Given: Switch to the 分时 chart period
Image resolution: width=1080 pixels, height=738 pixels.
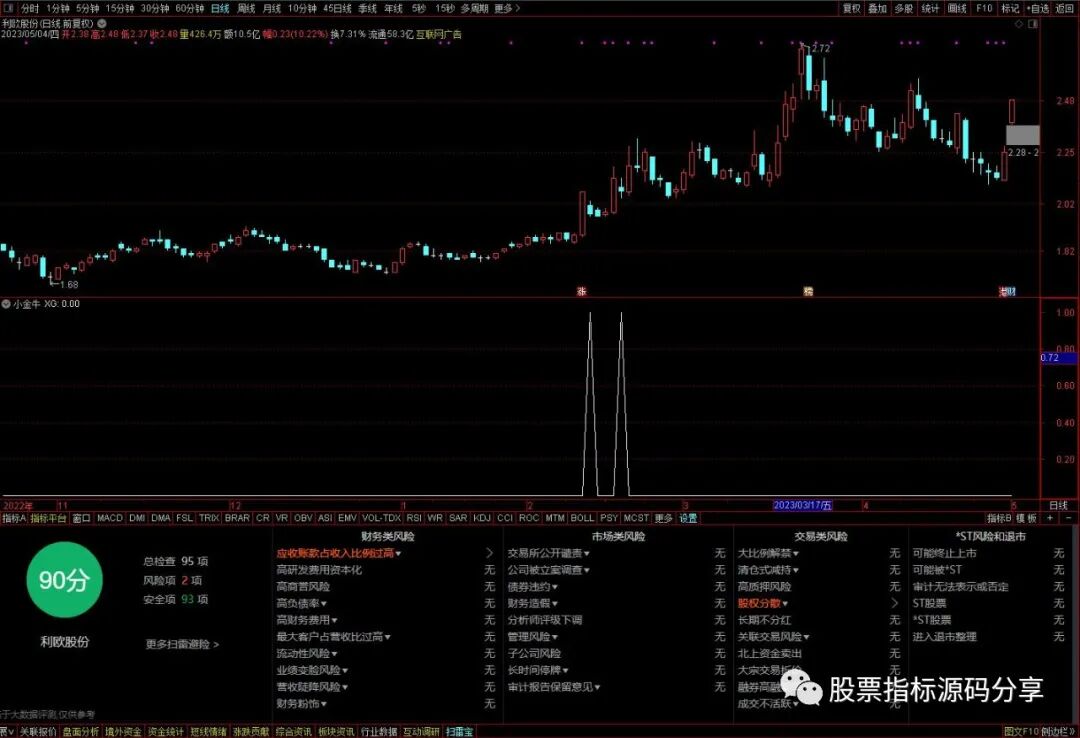Looking at the screenshot, I should coord(30,8).
